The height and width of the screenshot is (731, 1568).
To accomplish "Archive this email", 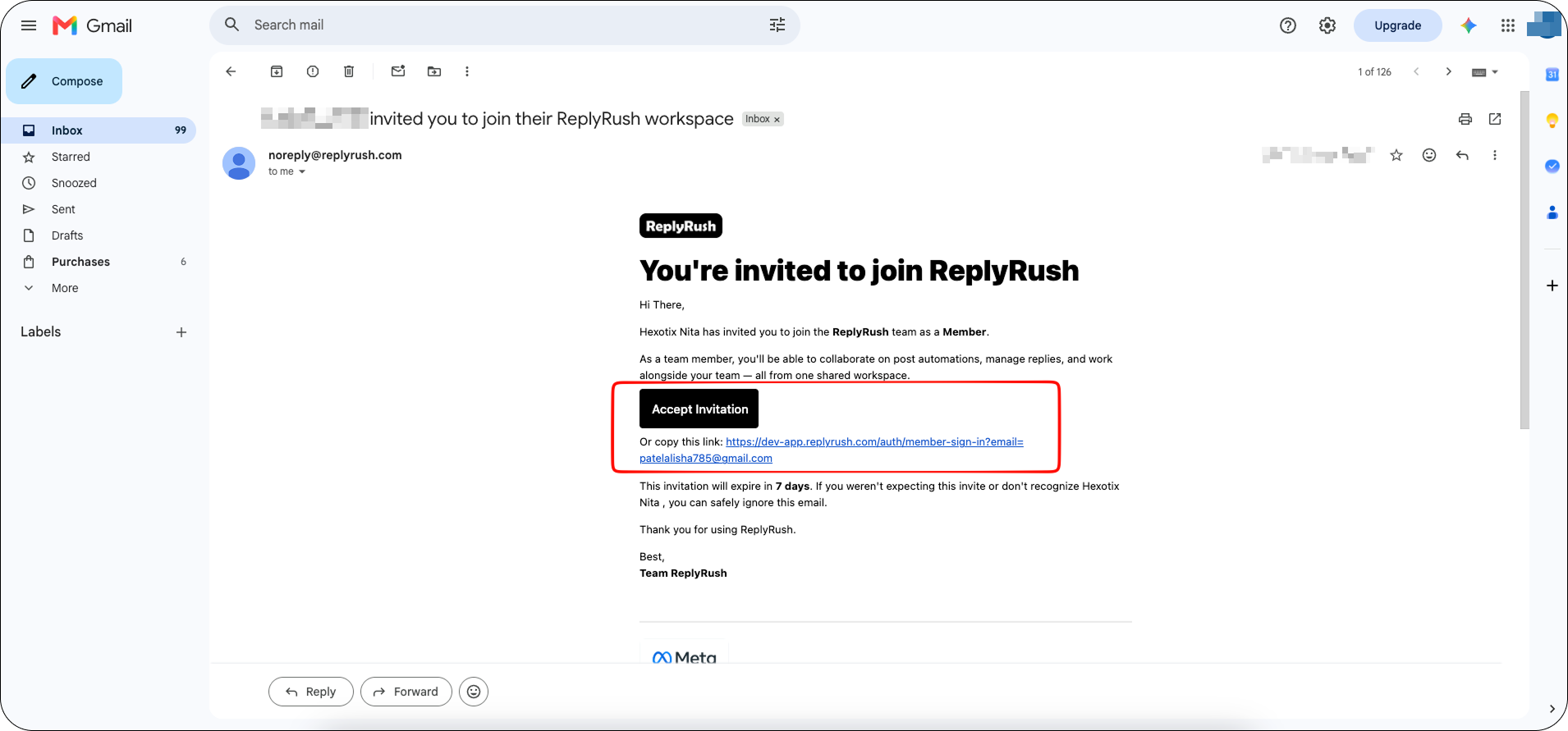I will pyautogui.click(x=277, y=71).
